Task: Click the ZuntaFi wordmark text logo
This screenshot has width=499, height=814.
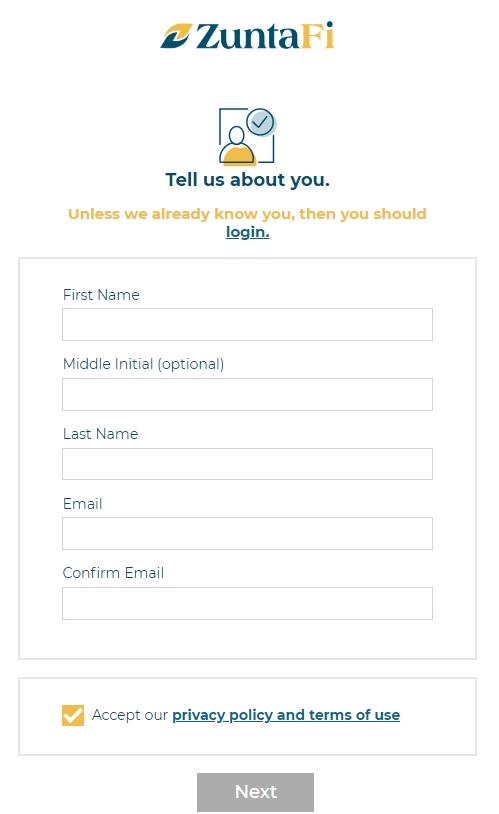Action: click(x=265, y=36)
